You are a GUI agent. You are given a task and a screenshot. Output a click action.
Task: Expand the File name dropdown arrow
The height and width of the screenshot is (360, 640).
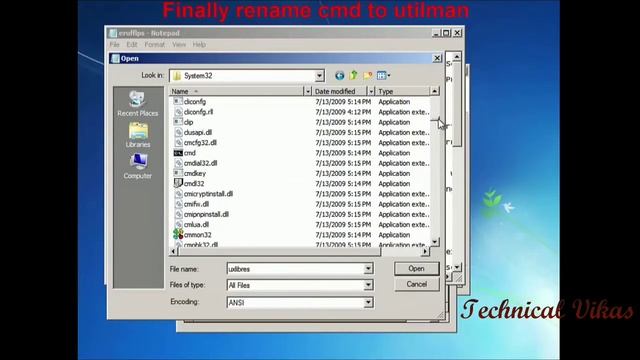(368, 269)
